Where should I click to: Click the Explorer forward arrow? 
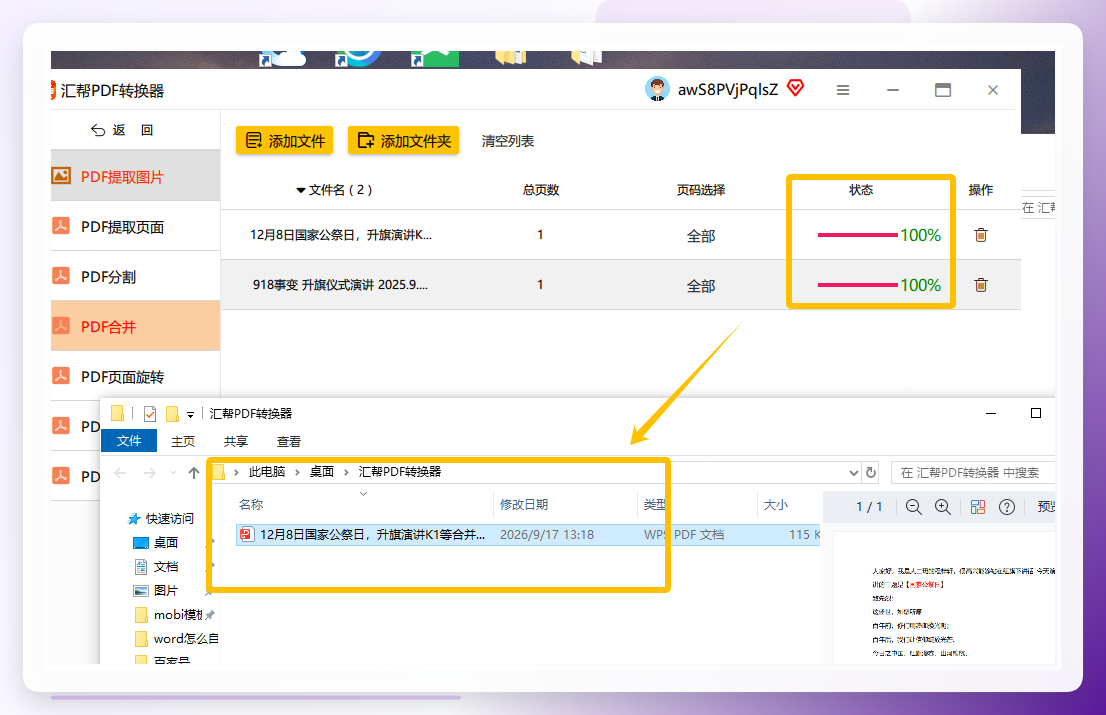[x=150, y=473]
